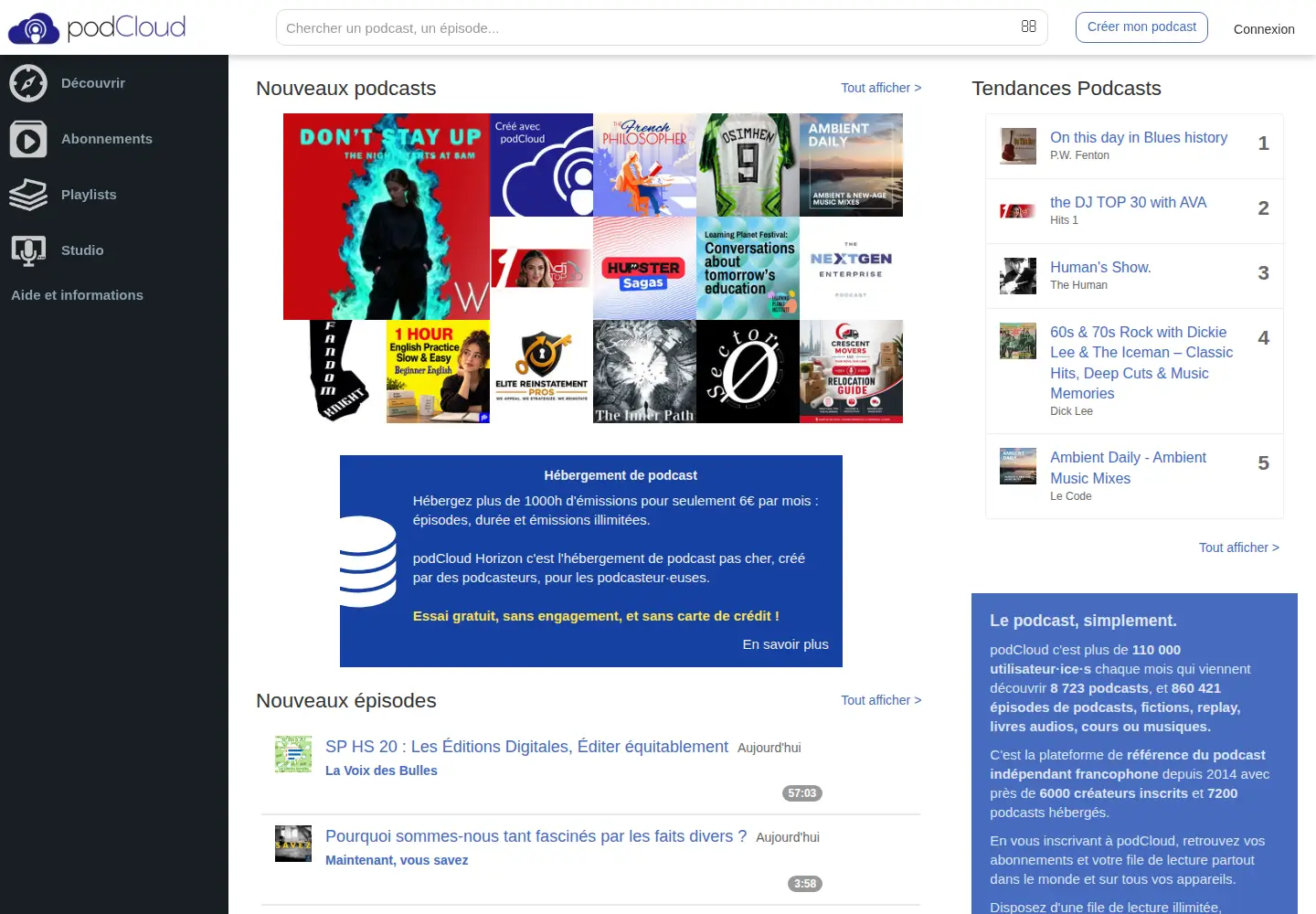The height and width of the screenshot is (914, 1316).
Task: Click the Connexion link
Action: coord(1264,29)
